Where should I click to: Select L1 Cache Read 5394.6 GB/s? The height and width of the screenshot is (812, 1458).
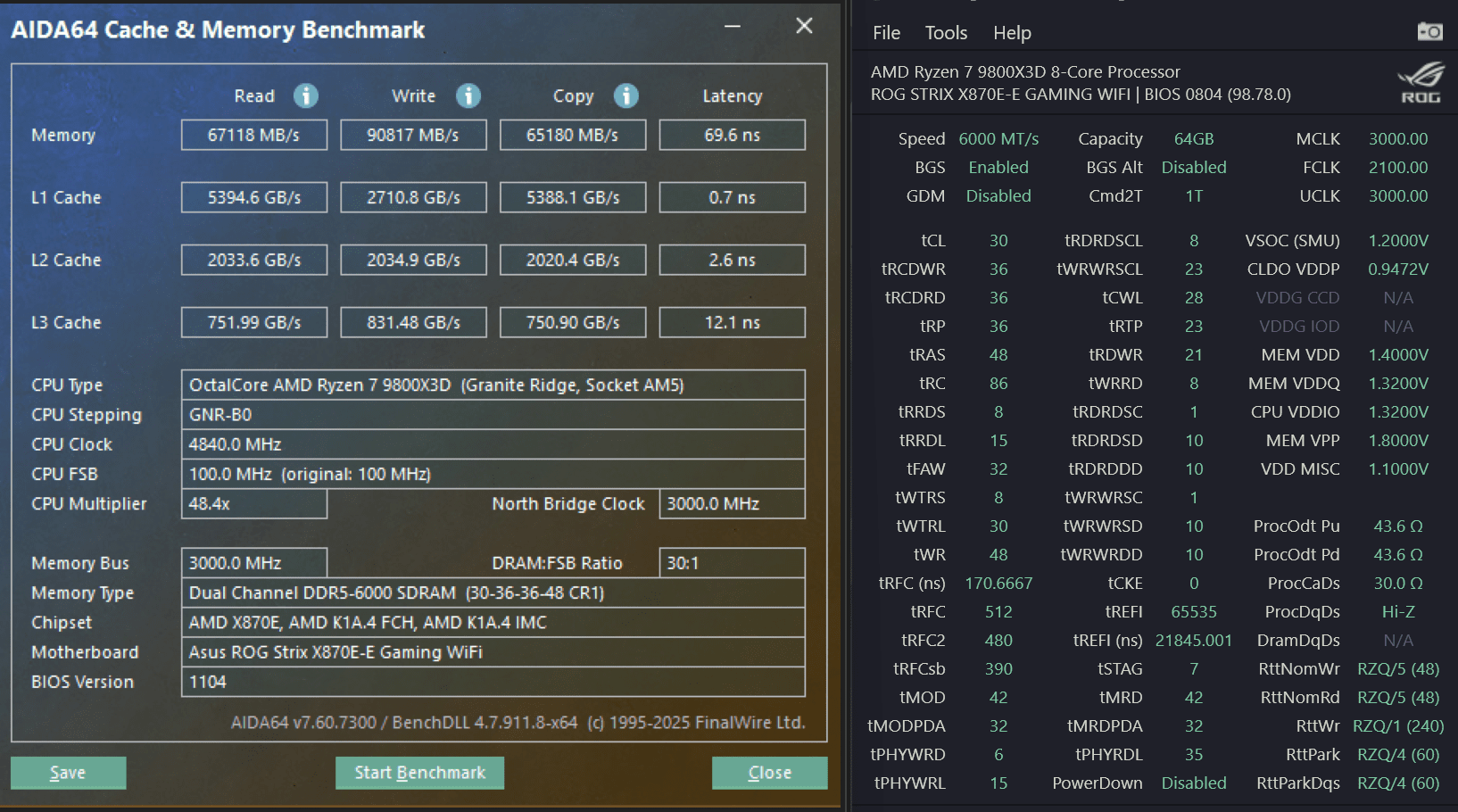[x=254, y=197]
